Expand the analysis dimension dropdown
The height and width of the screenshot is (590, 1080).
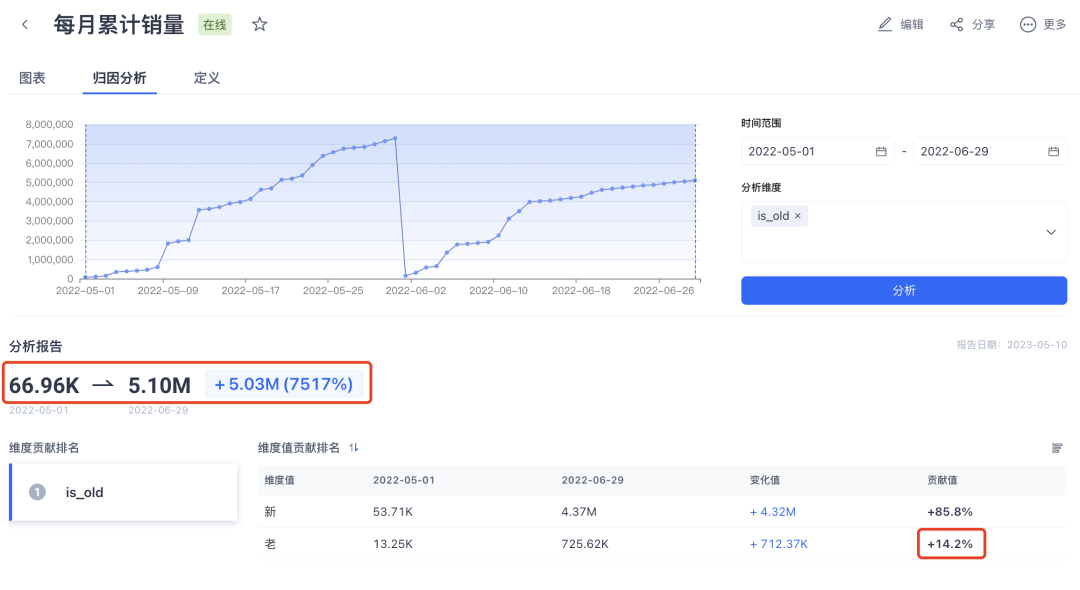1051,232
